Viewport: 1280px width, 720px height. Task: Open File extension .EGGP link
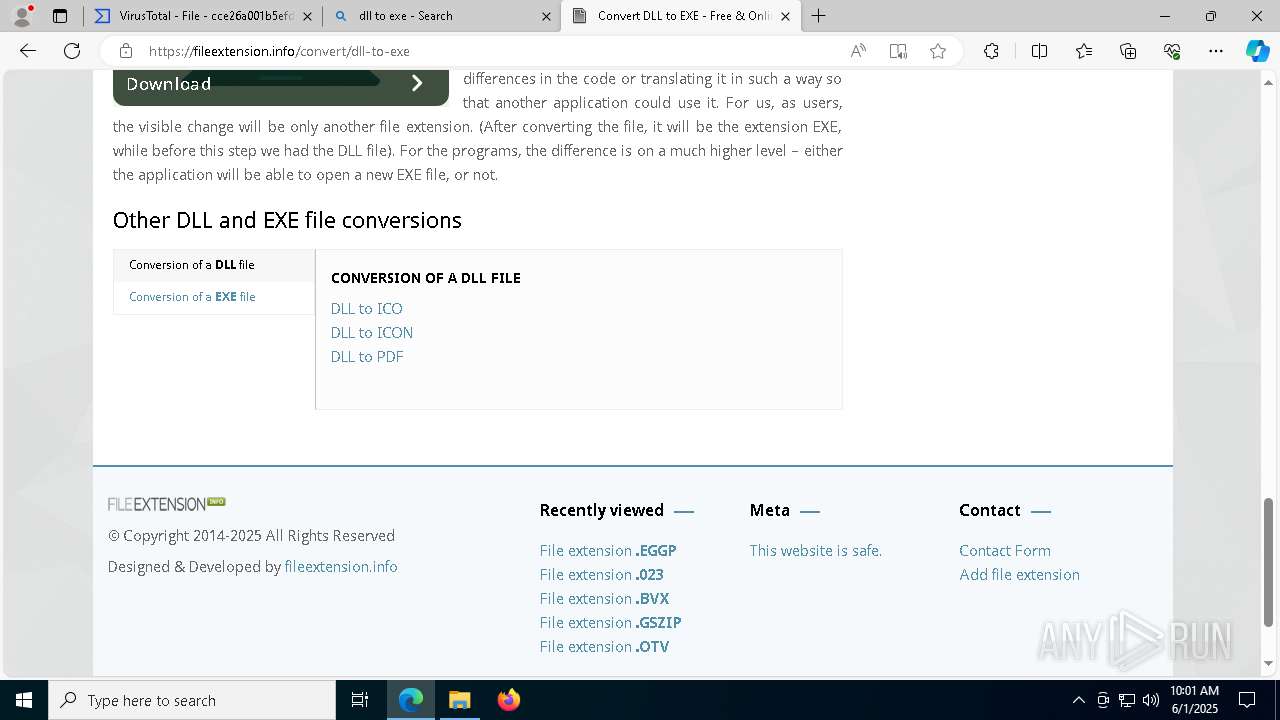[608, 551]
